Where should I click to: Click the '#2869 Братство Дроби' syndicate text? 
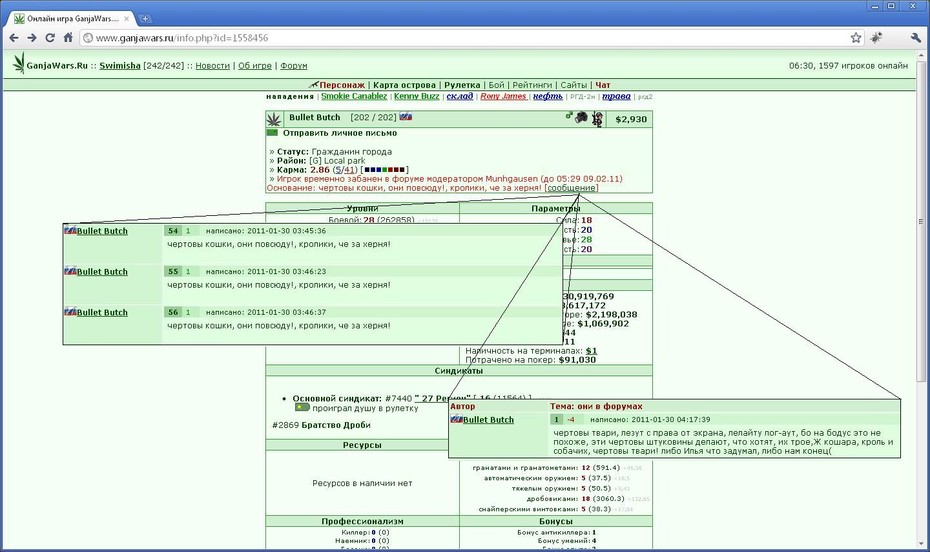point(321,425)
